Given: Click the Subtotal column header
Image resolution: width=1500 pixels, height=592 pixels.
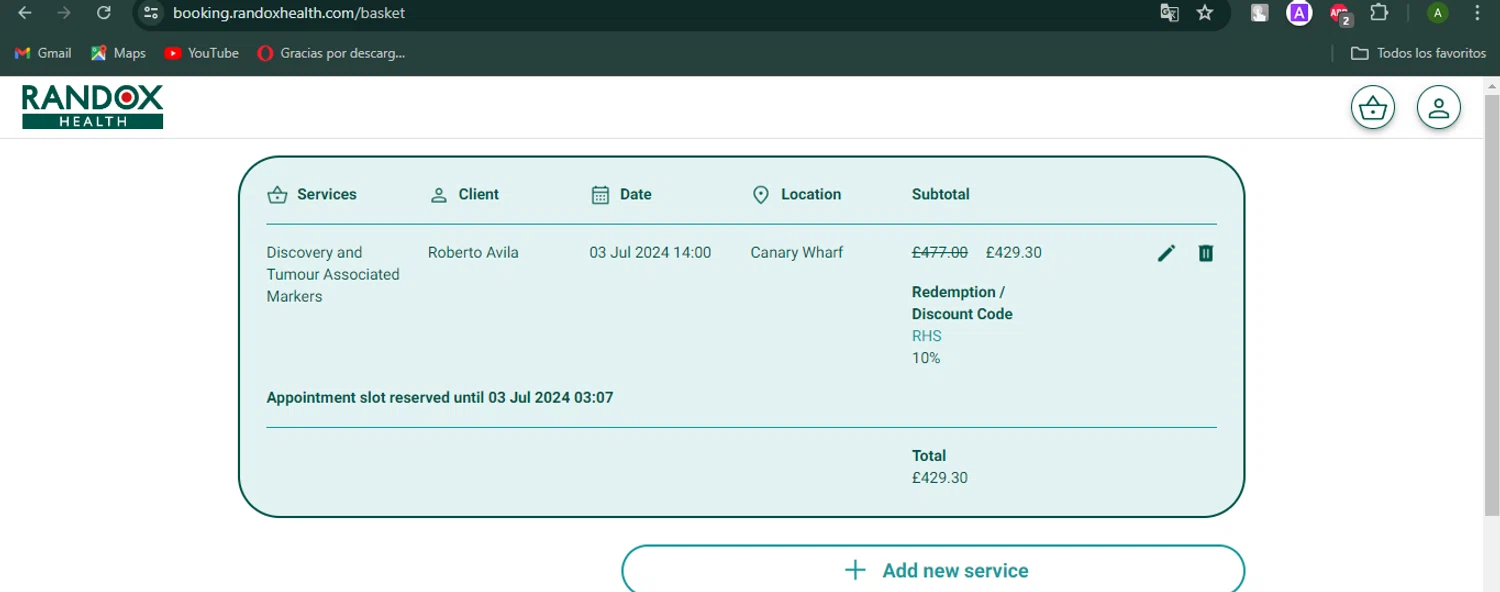Looking at the screenshot, I should (x=940, y=194).
